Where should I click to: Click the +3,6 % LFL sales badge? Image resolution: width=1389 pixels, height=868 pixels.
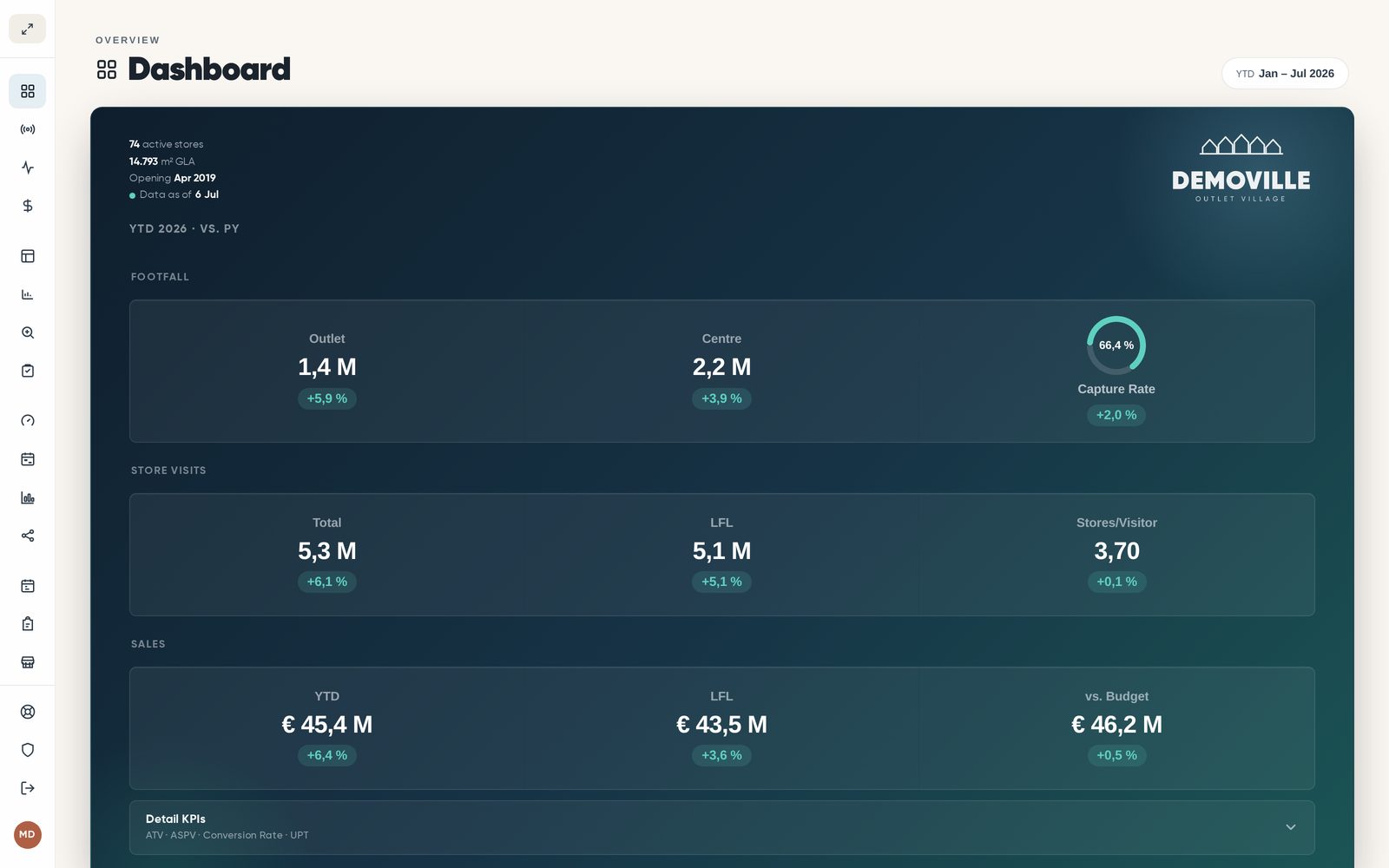[721, 755]
